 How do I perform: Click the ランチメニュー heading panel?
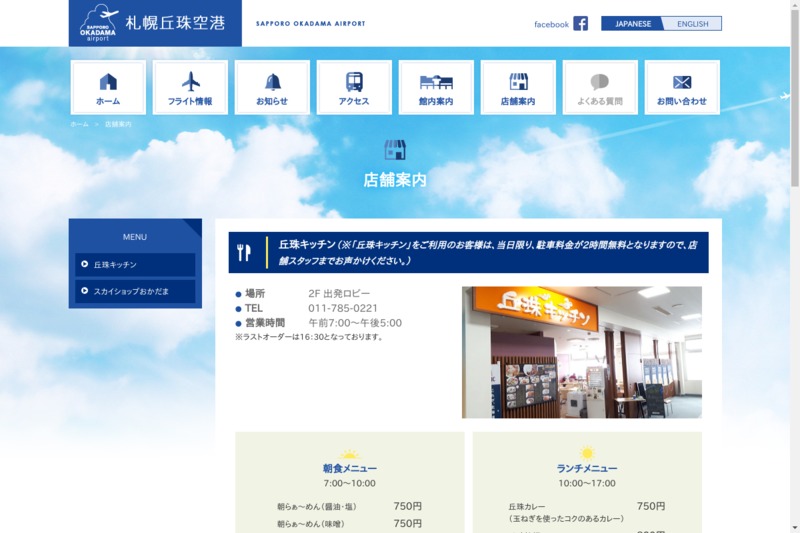587,468
